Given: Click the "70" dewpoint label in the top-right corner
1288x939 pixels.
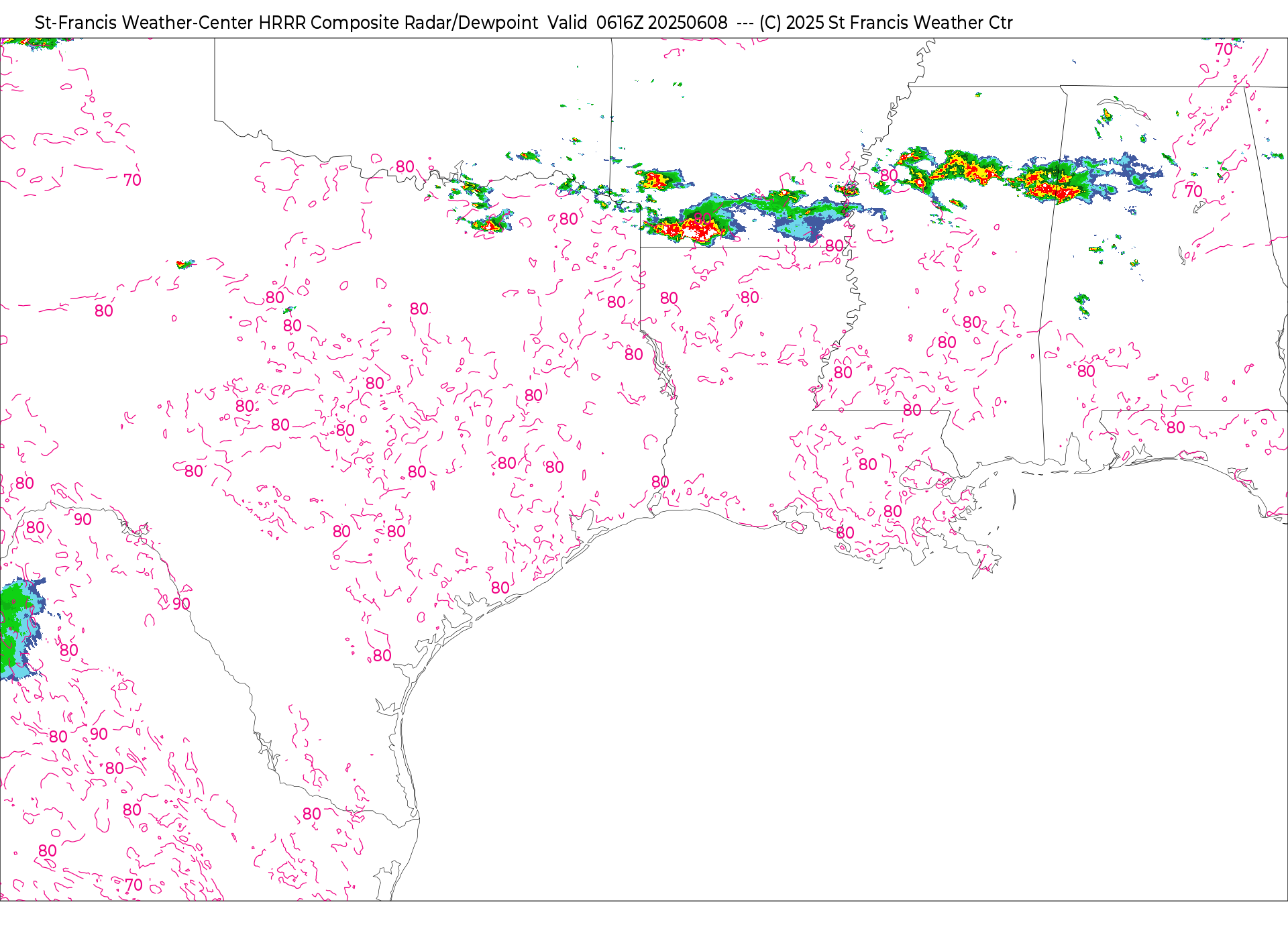Looking at the screenshot, I should point(1224,50).
